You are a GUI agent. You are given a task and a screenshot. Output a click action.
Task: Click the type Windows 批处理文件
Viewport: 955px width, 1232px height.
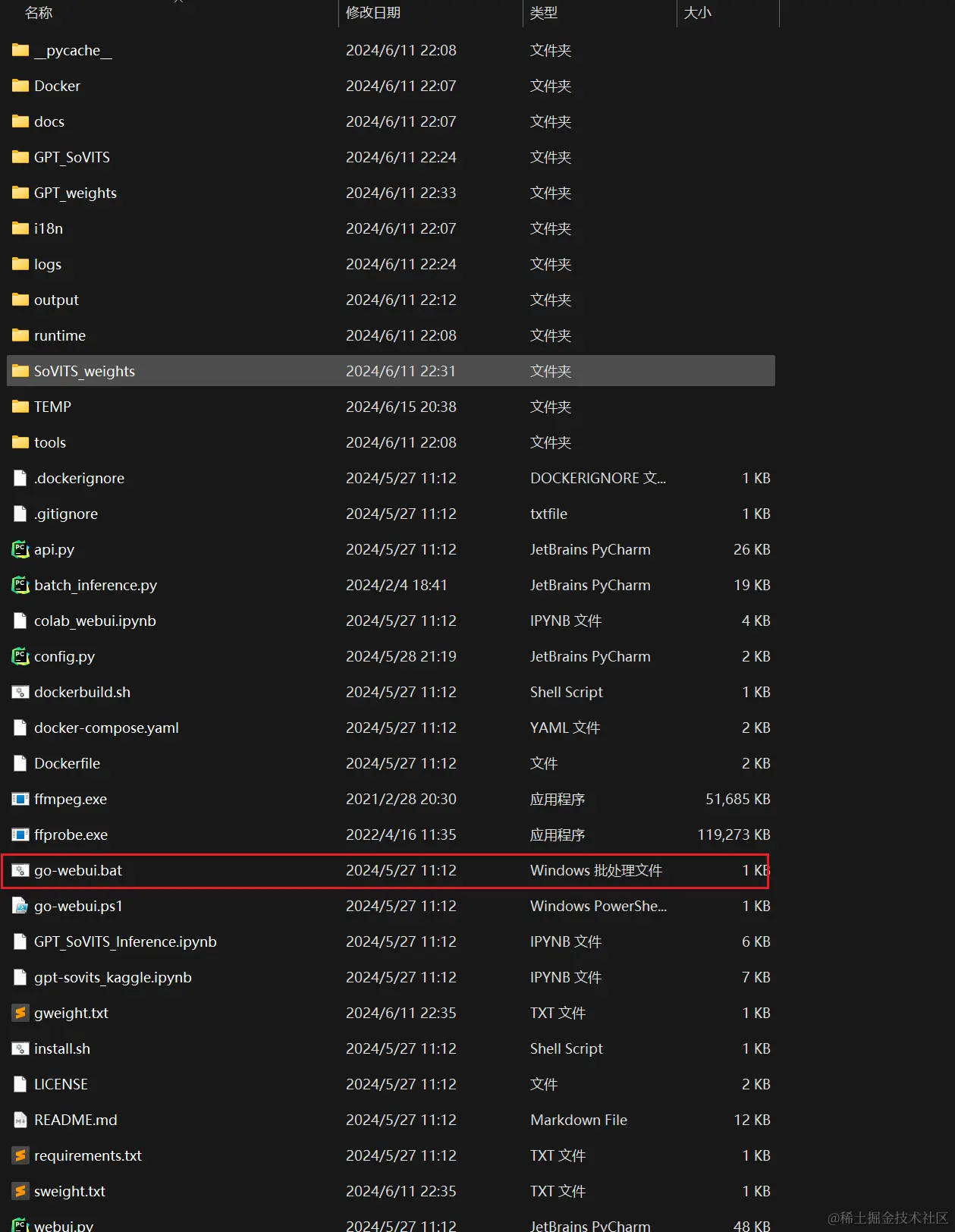pyautogui.click(x=596, y=870)
